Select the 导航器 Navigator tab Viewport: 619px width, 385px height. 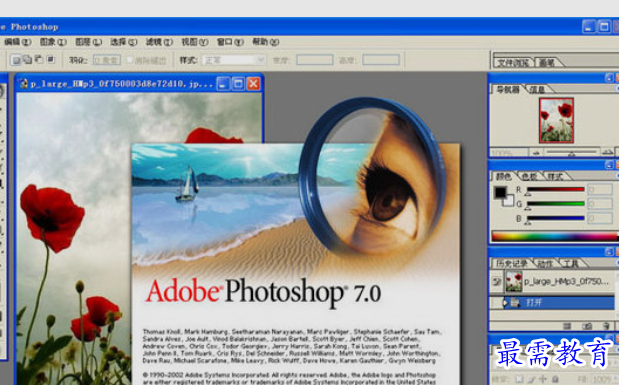[x=508, y=89]
